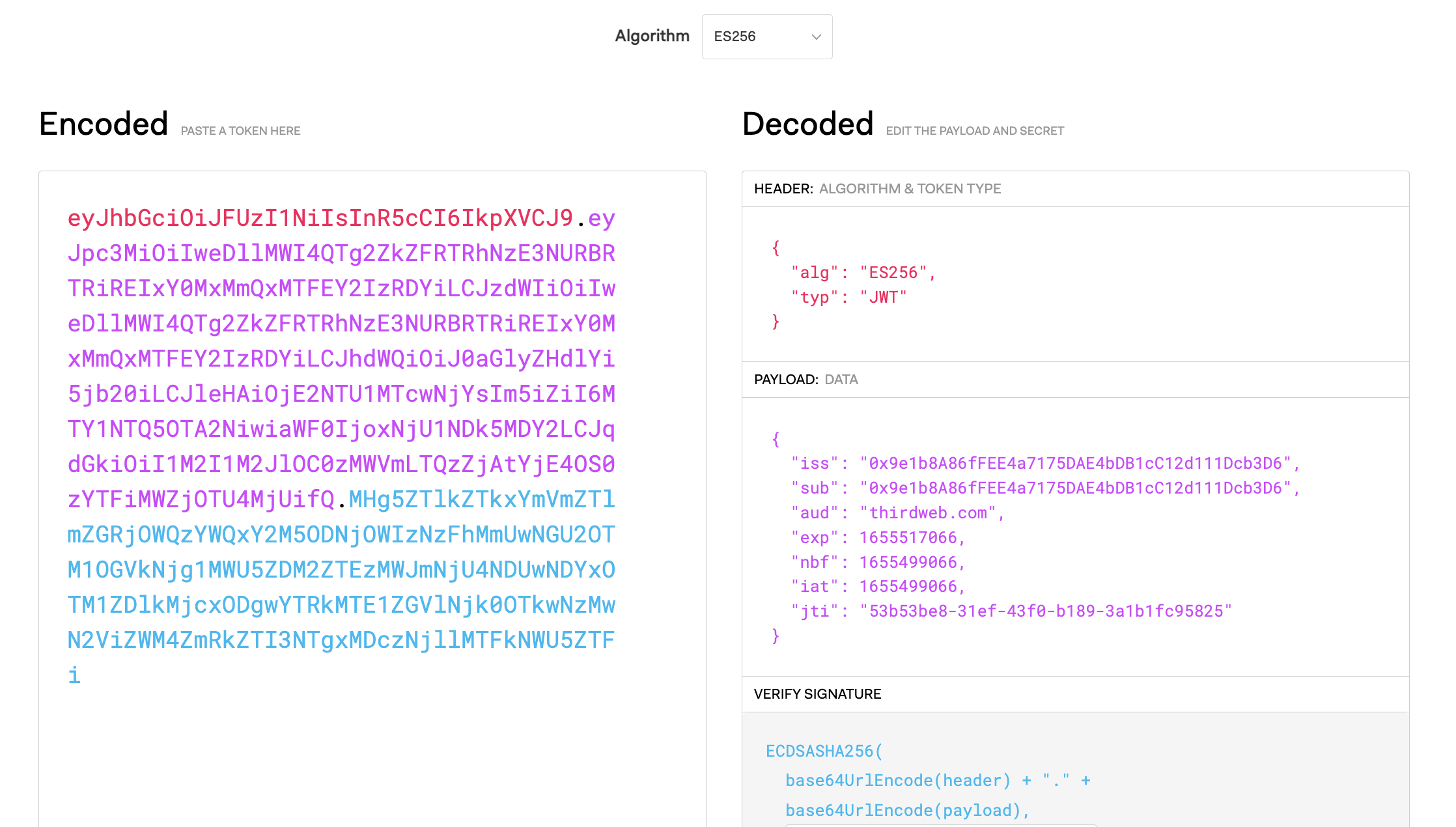Click base64UrlEncode(payload) in the signature block
This screenshot has width=1456, height=827.
pyautogui.click(x=906, y=810)
